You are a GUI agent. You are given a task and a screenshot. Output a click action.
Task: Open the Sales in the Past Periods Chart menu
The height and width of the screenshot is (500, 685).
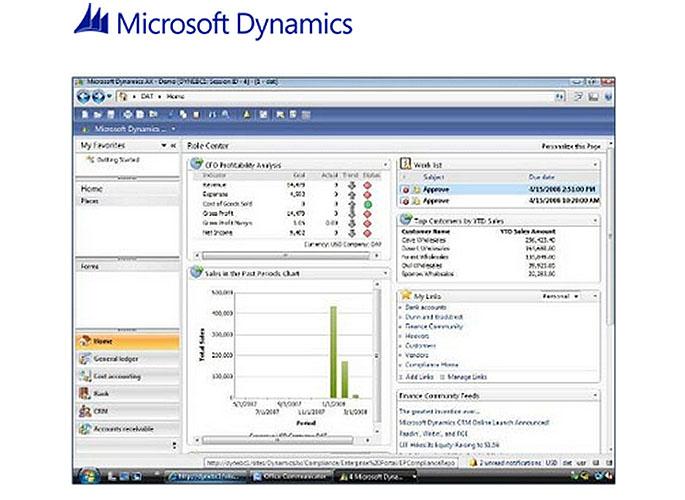[x=386, y=273]
